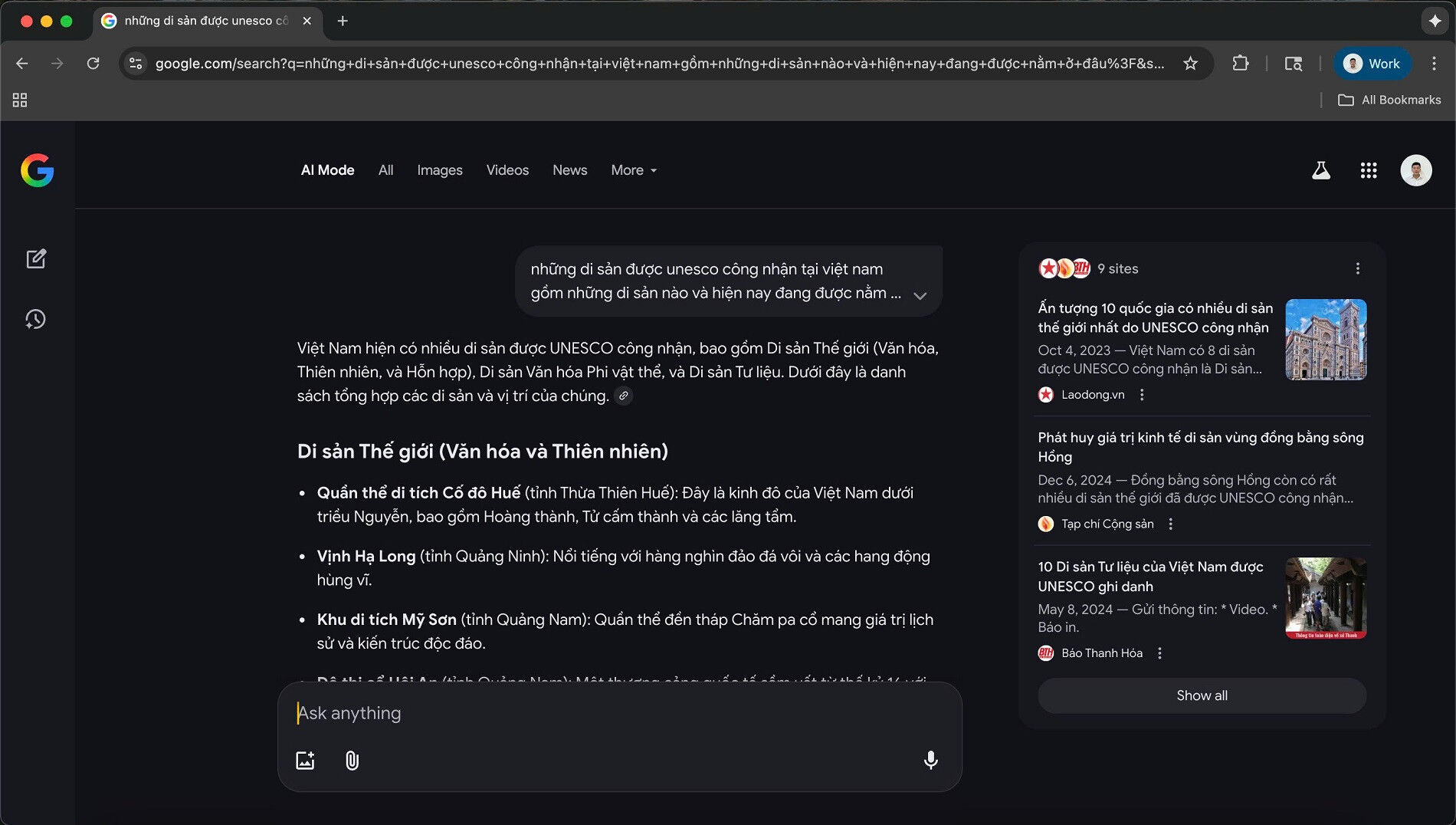Start a new chat from the sidebar

[x=35, y=258]
